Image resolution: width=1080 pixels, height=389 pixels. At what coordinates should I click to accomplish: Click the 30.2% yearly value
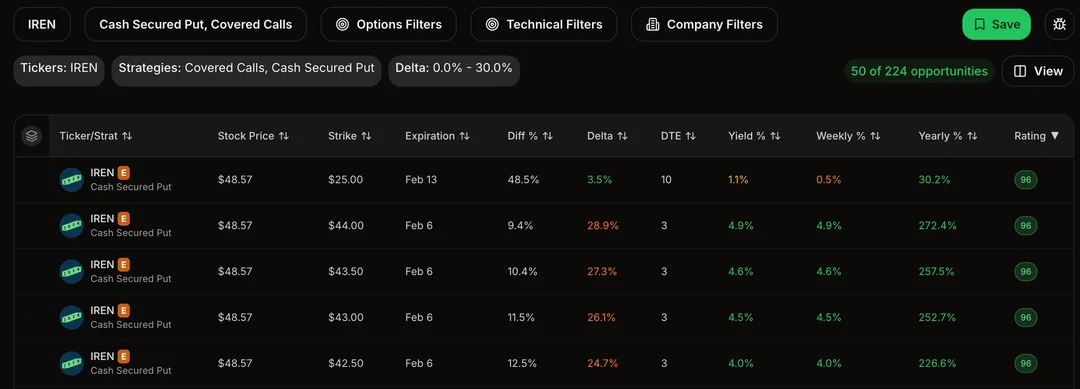coord(934,180)
